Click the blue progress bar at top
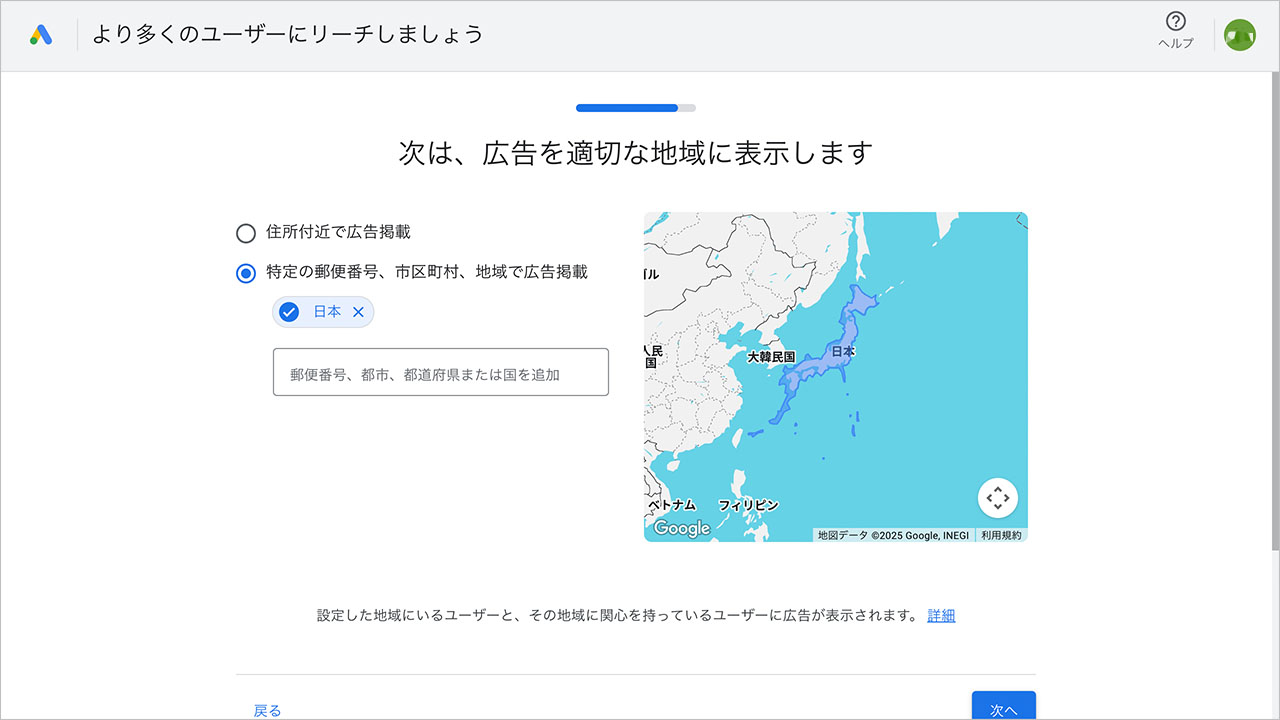1280x720 pixels. (x=628, y=107)
